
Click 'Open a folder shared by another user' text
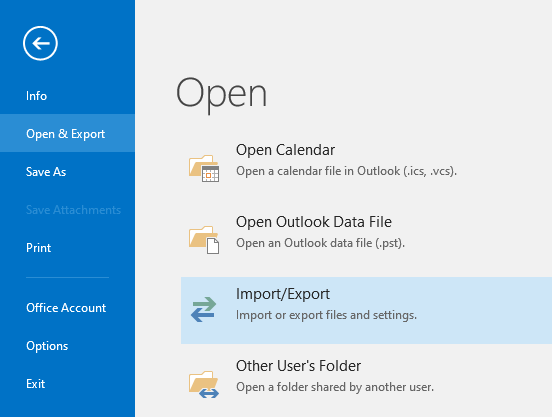[335, 387]
